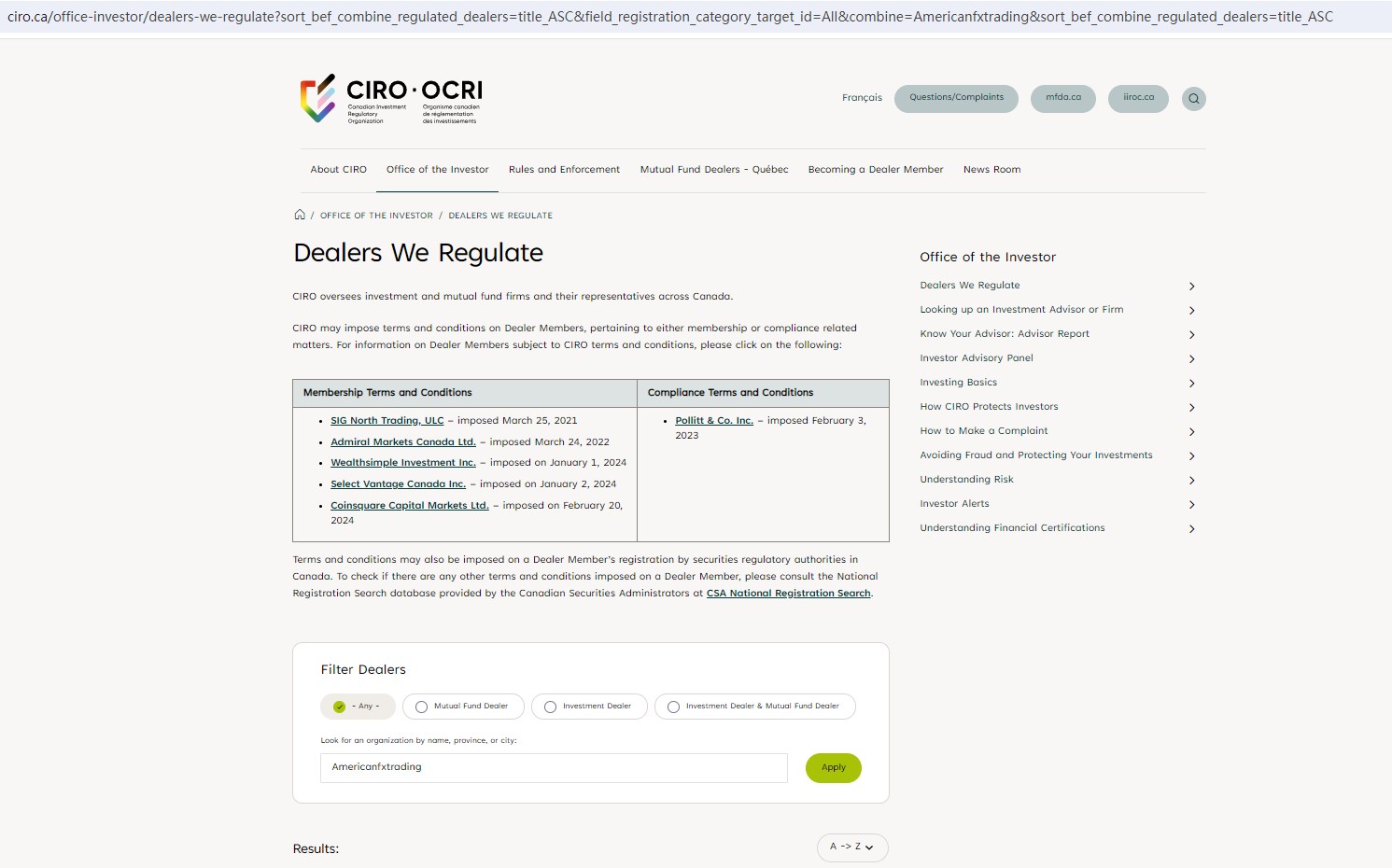The height and width of the screenshot is (868, 1392).
Task: Click the Apply filter button
Action: [x=834, y=768]
